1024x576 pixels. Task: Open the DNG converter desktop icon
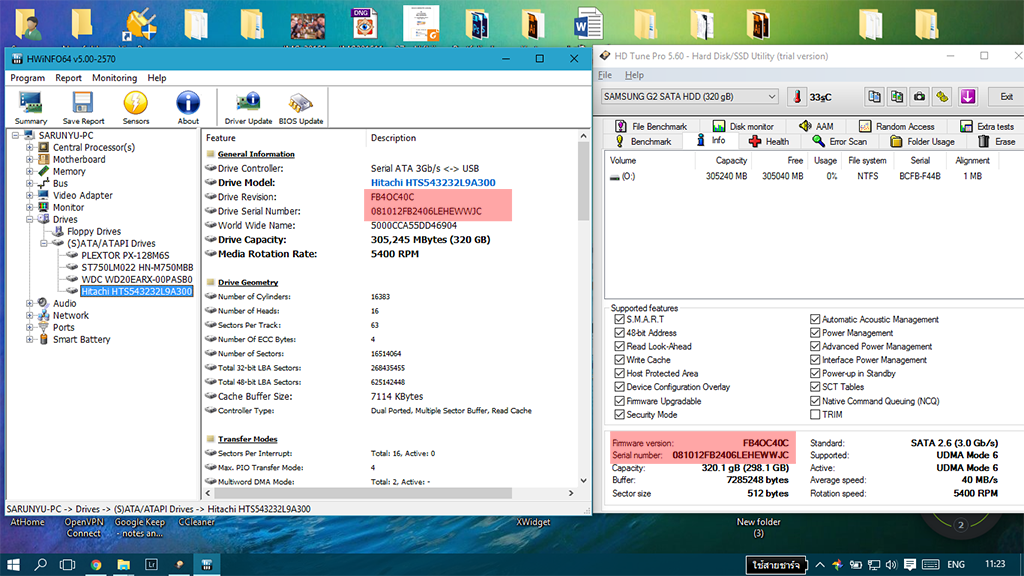(x=364, y=24)
